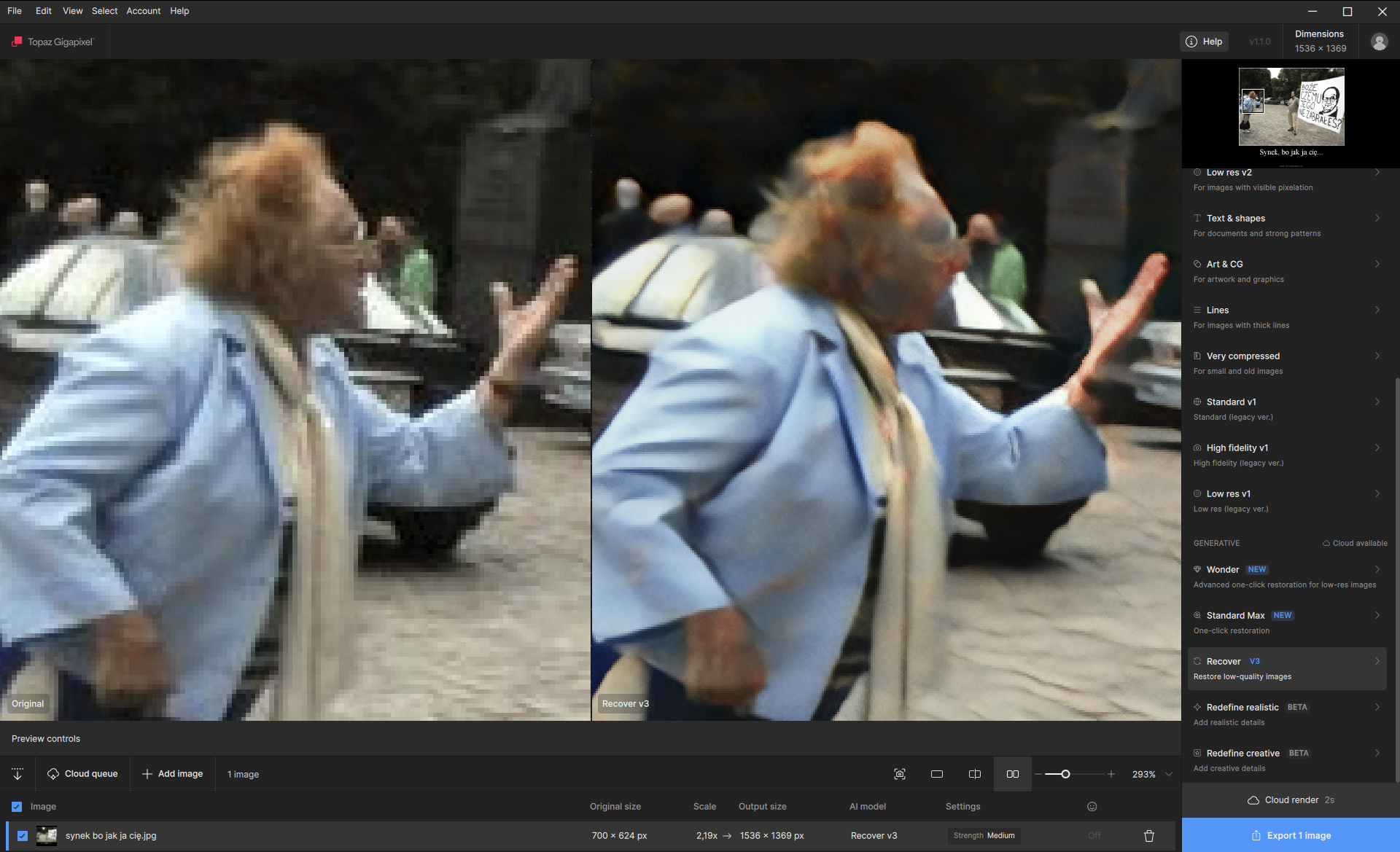Expand the Wonder model options
This screenshot has height=852, width=1400.
(x=1377, y=570)
